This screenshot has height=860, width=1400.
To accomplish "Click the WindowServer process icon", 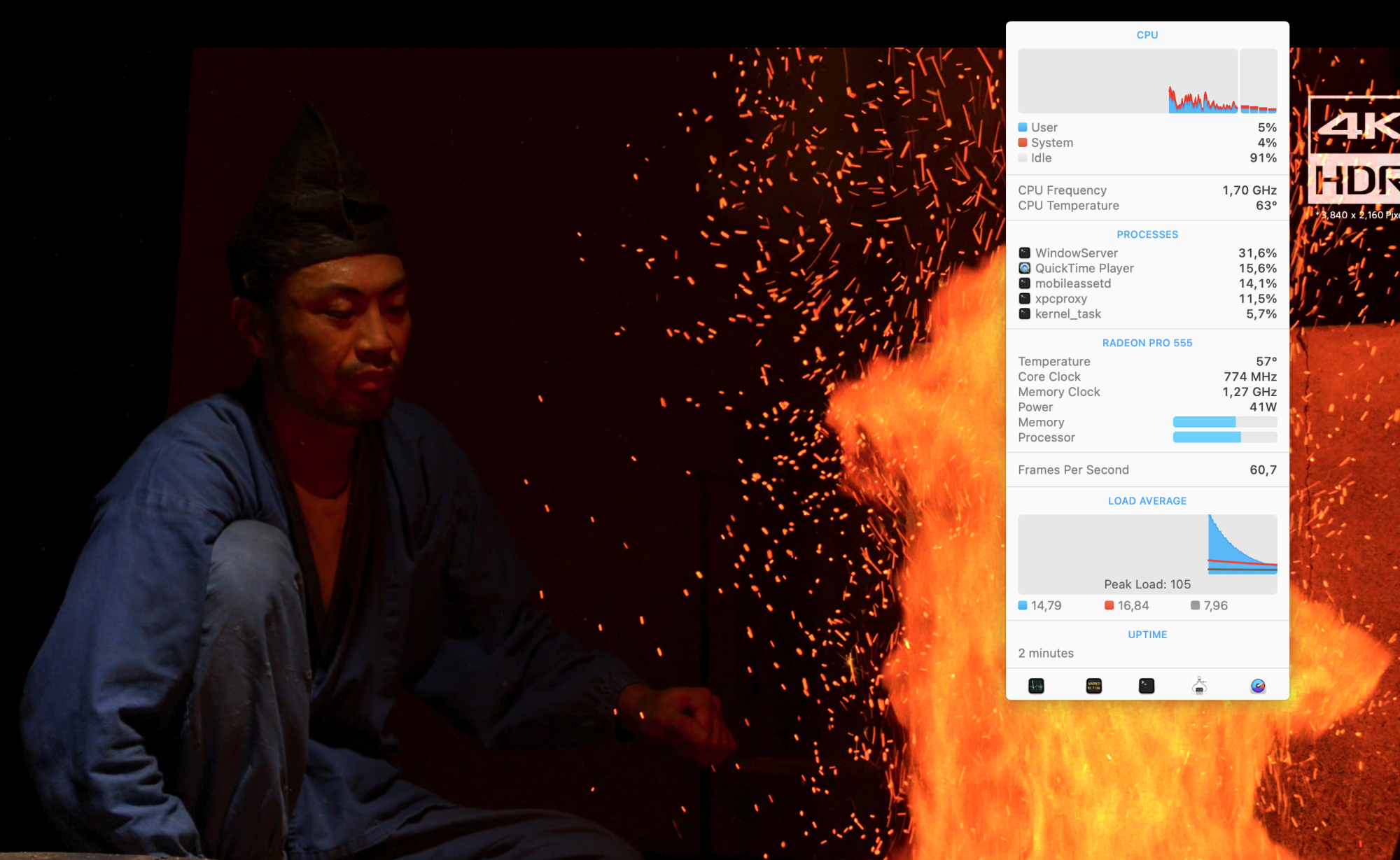I will [1024, 253].
